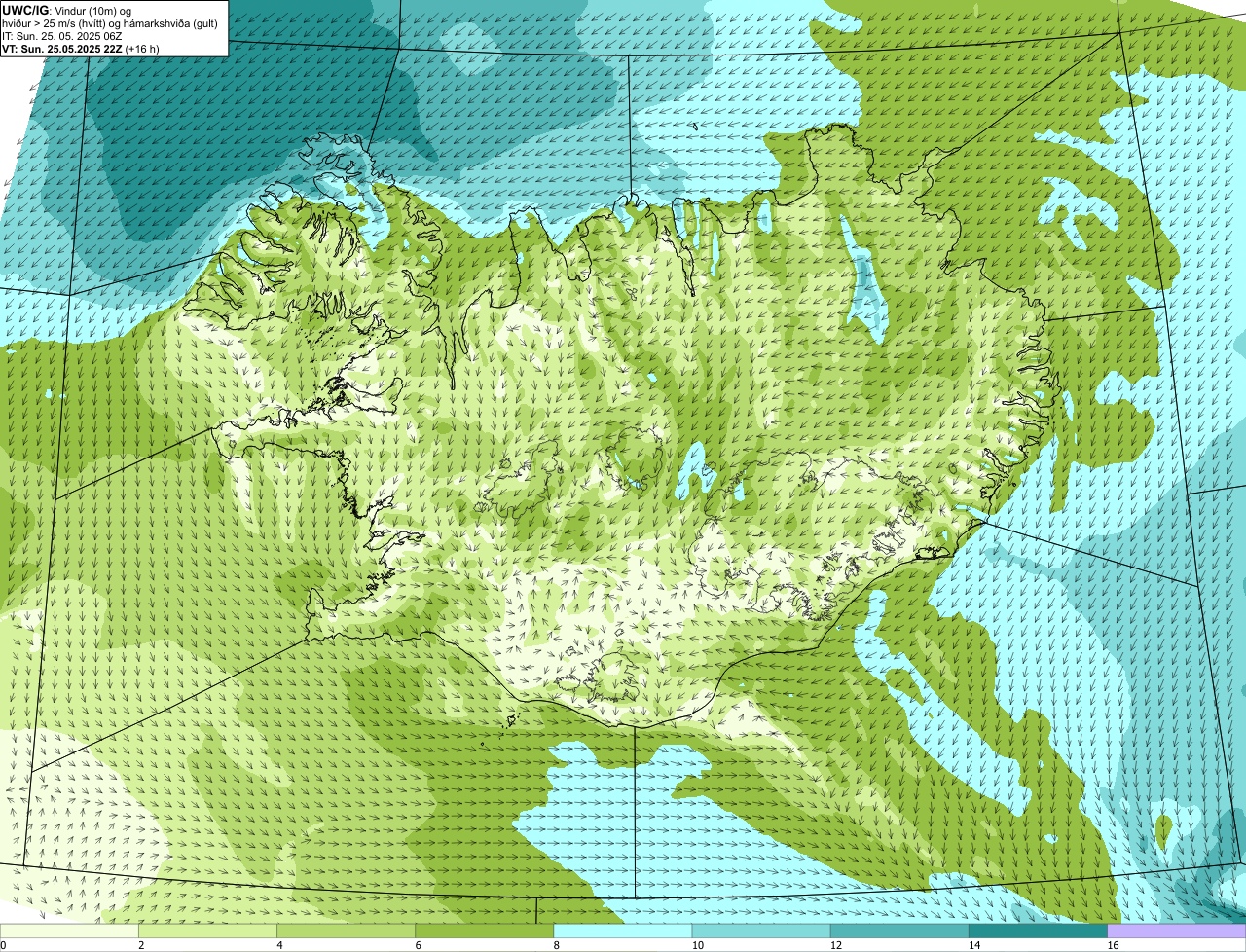Viewport: 1246px width, 952px height.
Task: Select the 4–6 m/s green legend segment
Action: pyautogui.click(x=346, y=931)
